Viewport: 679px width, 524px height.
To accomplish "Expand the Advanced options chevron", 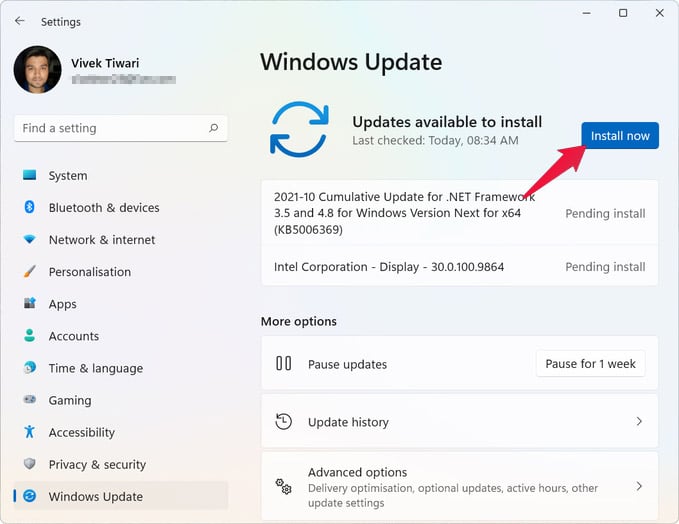I will point(639,486).
